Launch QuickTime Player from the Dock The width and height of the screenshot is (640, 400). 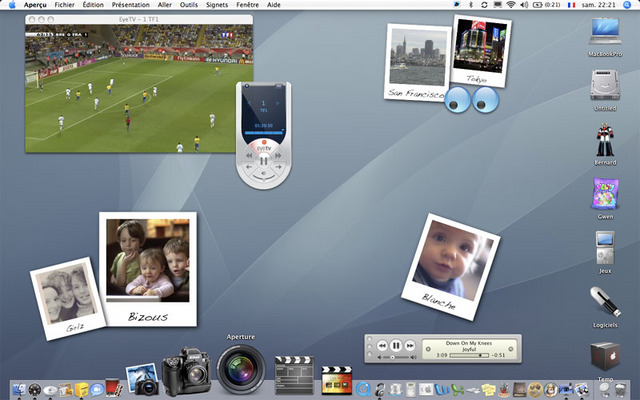click(x=363, y=389)
